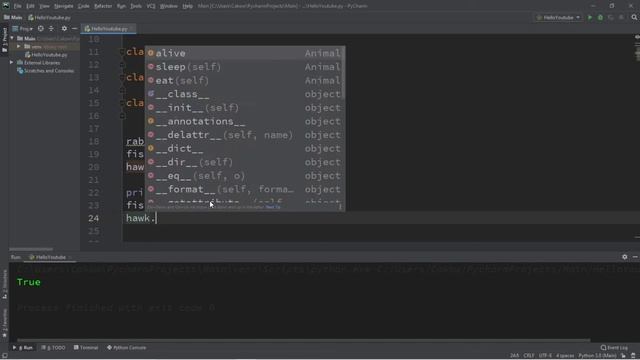Open the TODO tool window tab
Viewport: 640px width, 360px height.
click(53, 348)
